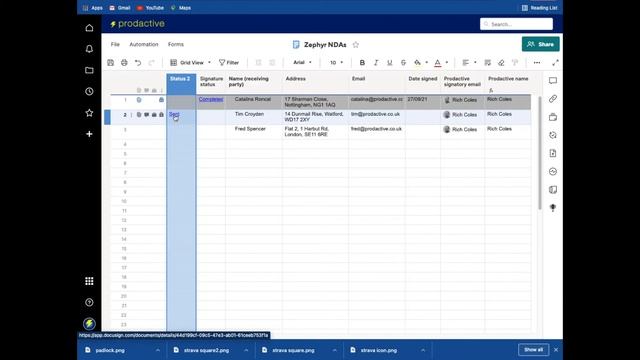Click the Redo arrow in toolbar
This screenshot has width=640, height=360.
pos(151,62)
